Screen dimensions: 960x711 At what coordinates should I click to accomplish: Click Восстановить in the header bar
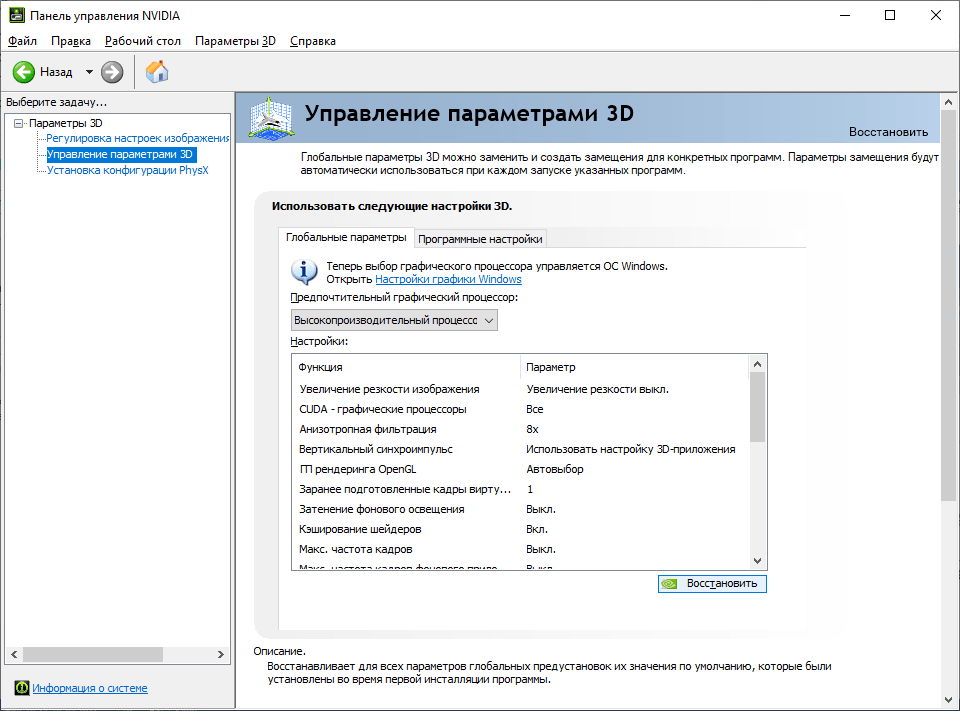pyautogui.click(x=888, y=132)
